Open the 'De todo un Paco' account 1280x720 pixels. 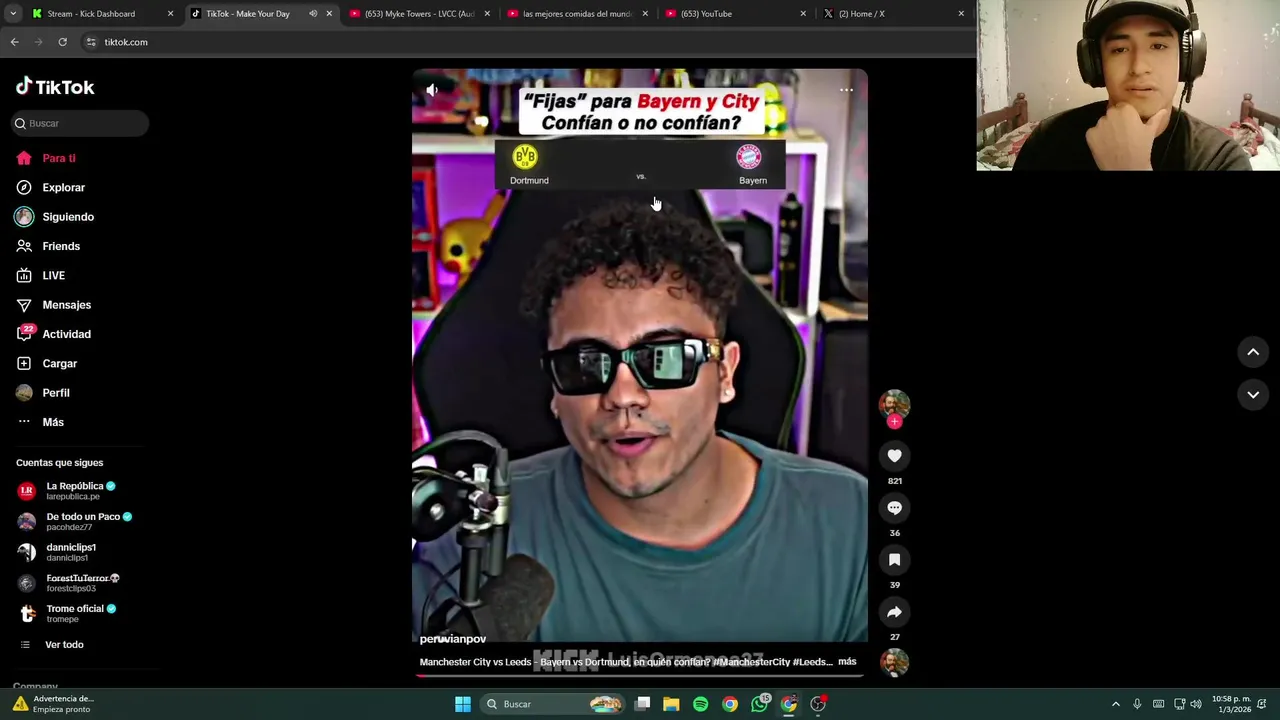pos(75,521)
